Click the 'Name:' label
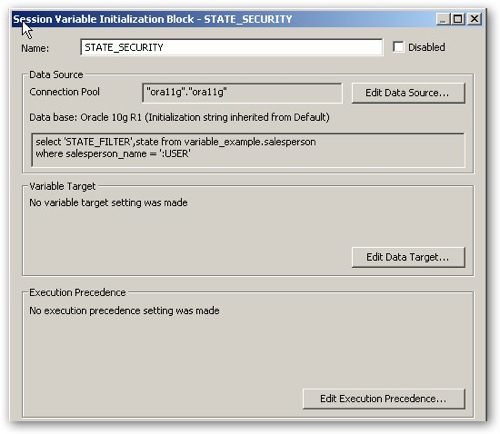The width and height of the screenshot is (500, 434). point(35,48)
